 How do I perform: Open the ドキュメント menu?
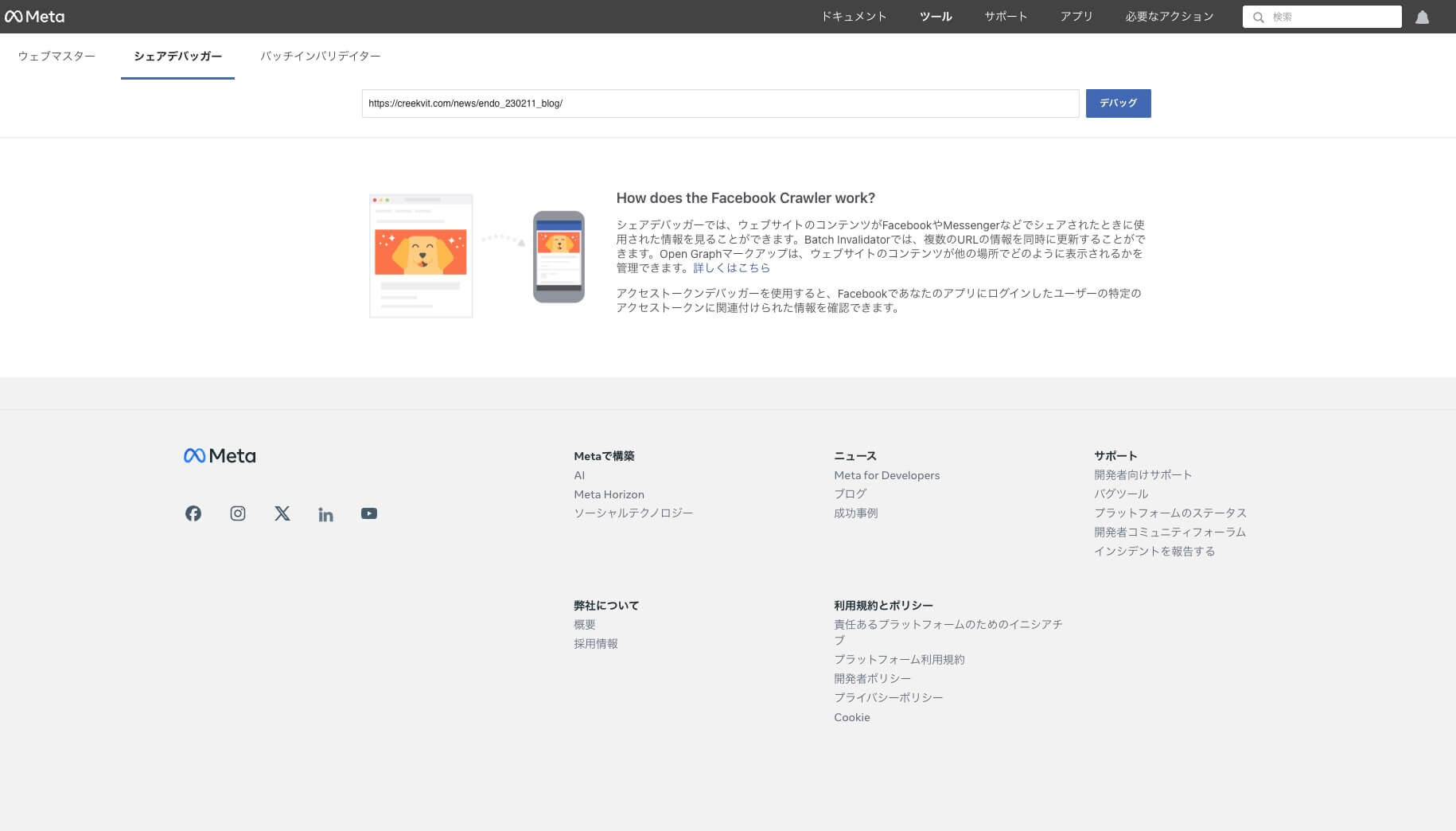click(854, 17)
